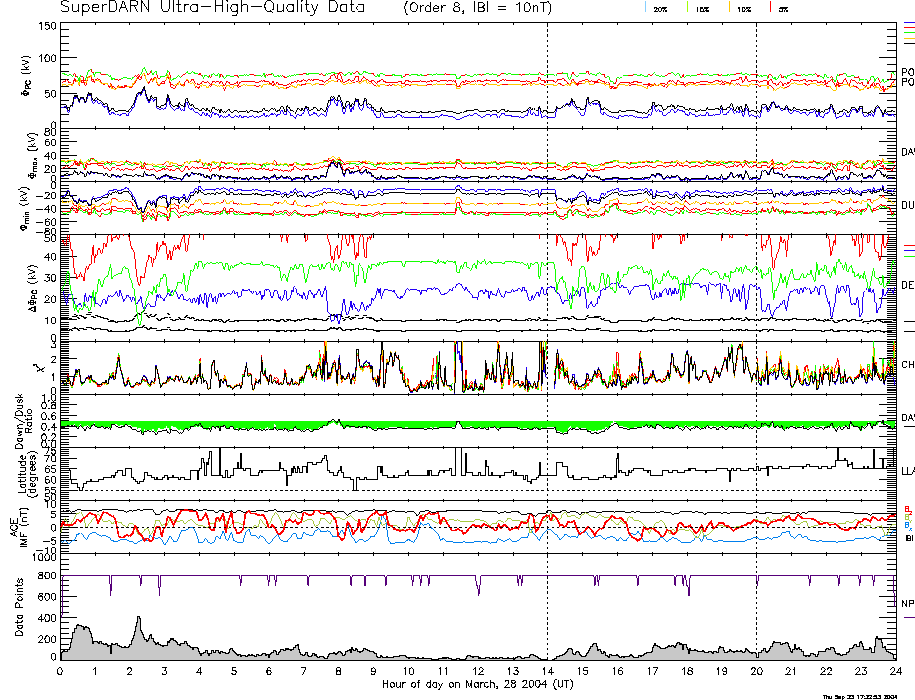This screenshot has height=700, width=915.
Task: Click the SuperDARN Ultra-High-Quality Data title
Action: coord(212,7)
